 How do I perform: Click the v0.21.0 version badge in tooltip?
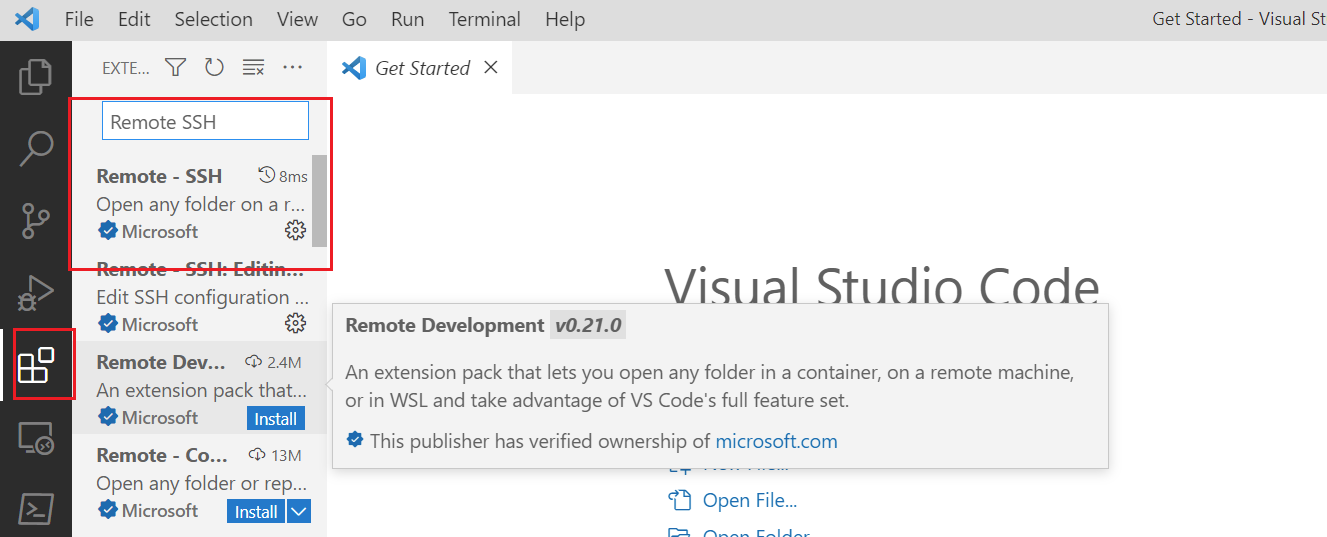(588, 325)
